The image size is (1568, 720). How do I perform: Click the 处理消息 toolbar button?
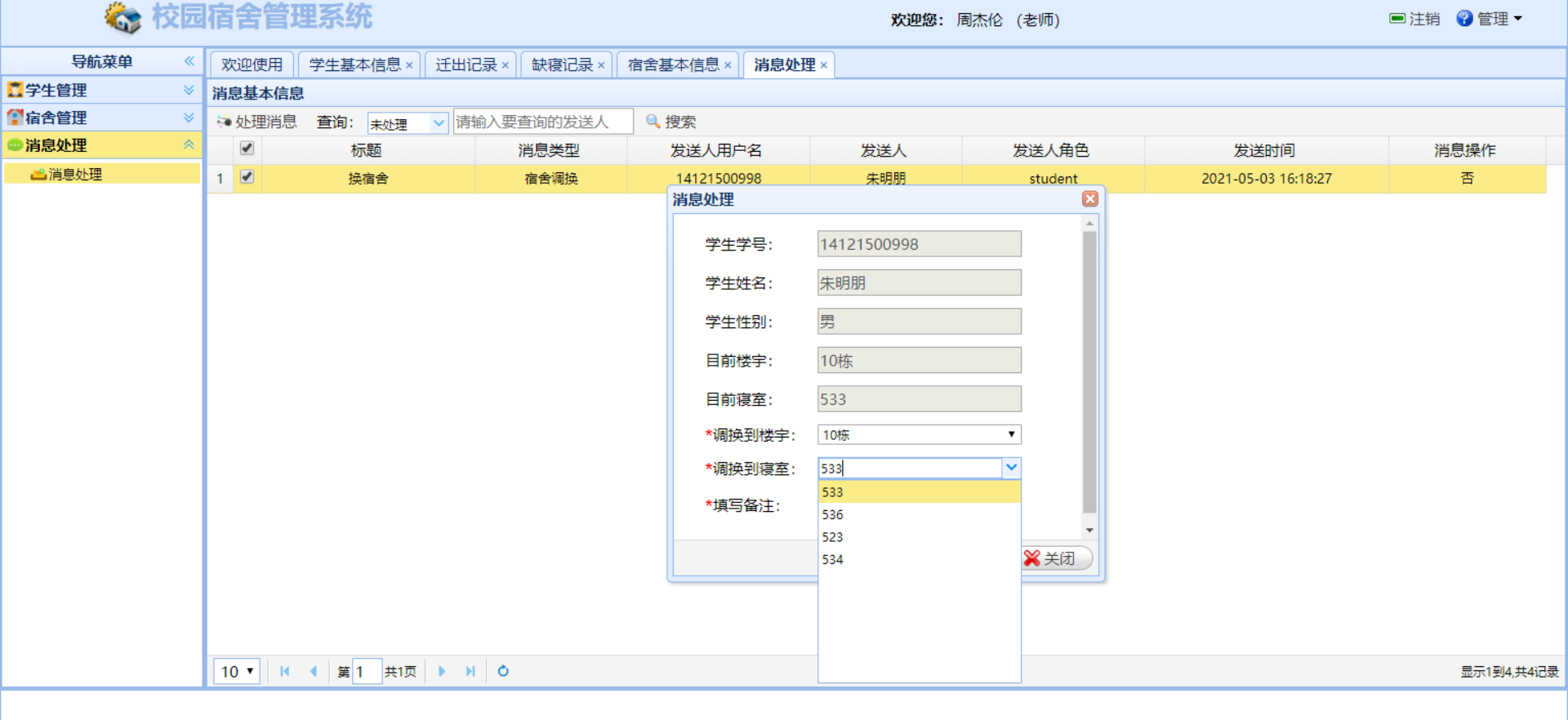click(x=256, y=122)
